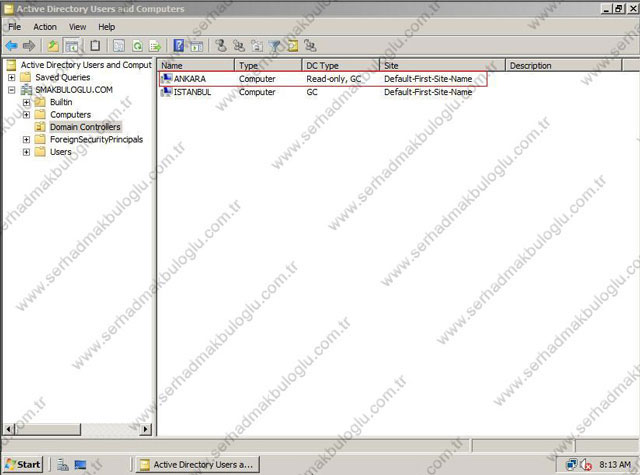The width and height of the screenshot is (640, 475).
Task: Select the Computers tree item
Action: 71,115
